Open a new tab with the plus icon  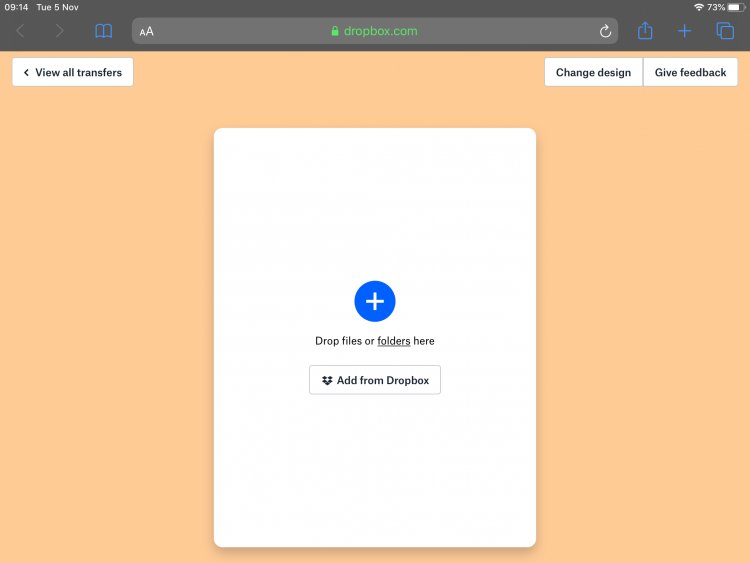684,31
